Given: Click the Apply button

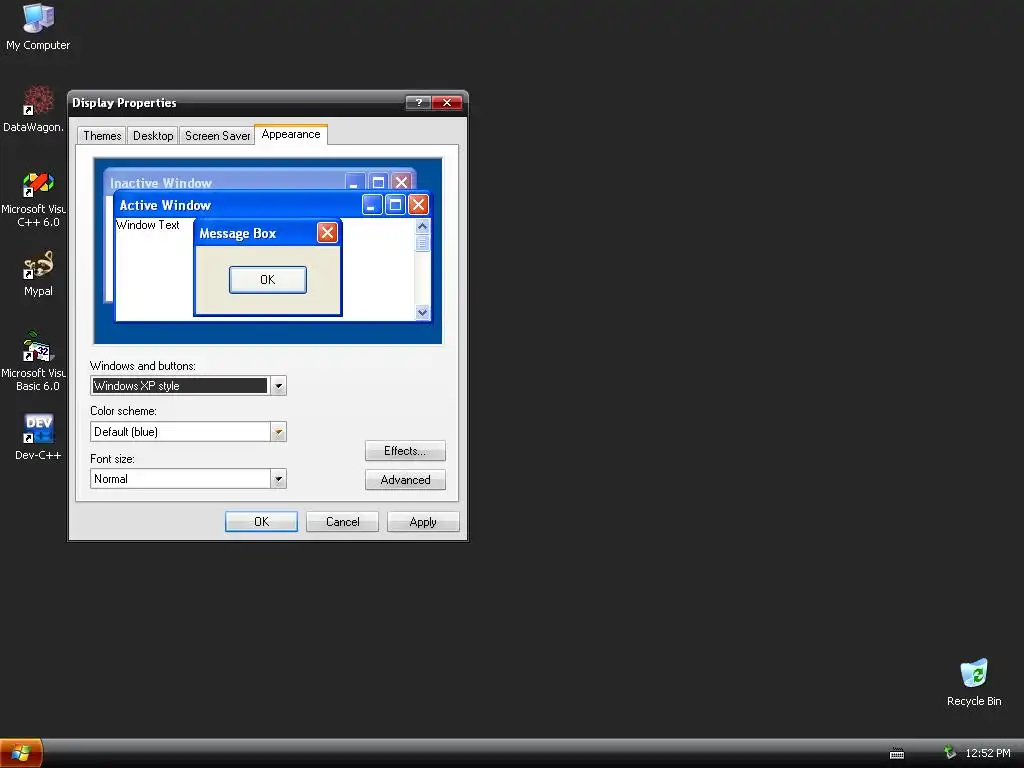Looking at the screenshot, I should tap(423, 522).
